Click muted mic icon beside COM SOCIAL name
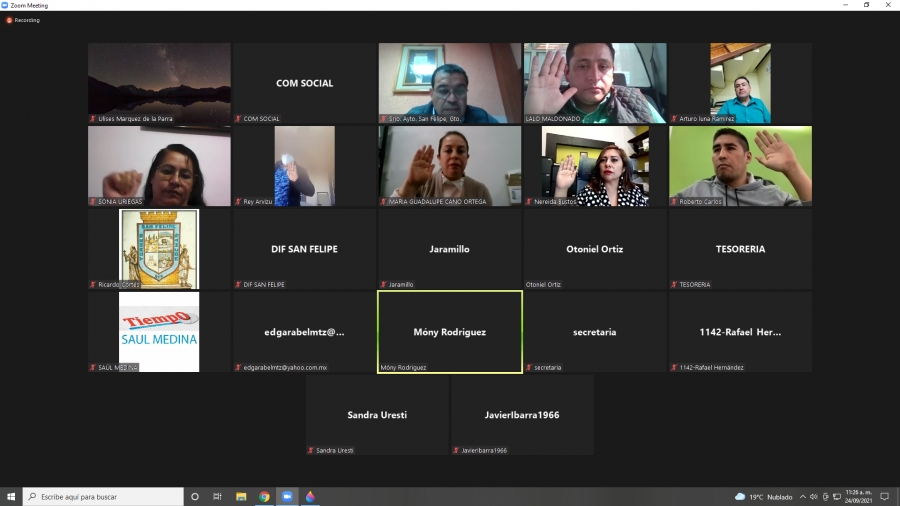 239,119
